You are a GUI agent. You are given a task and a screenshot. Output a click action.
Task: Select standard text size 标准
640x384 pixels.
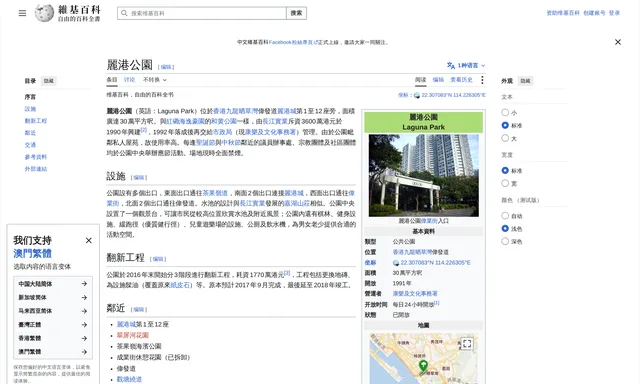505,125
